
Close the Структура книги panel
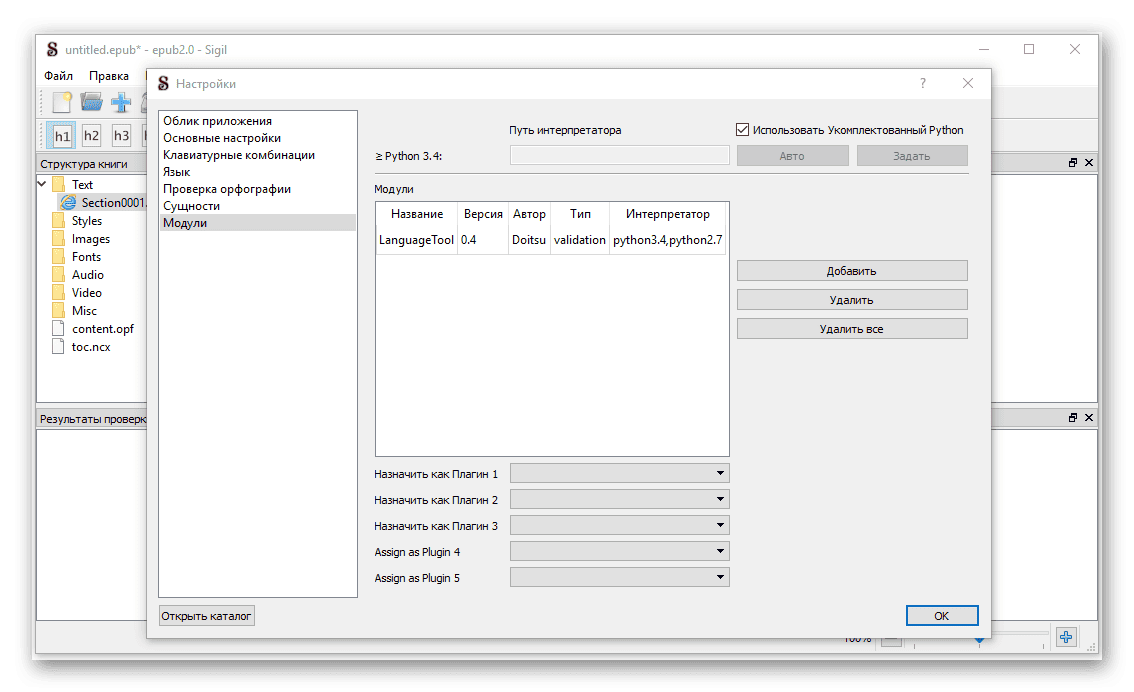[x=1088, y=163]
